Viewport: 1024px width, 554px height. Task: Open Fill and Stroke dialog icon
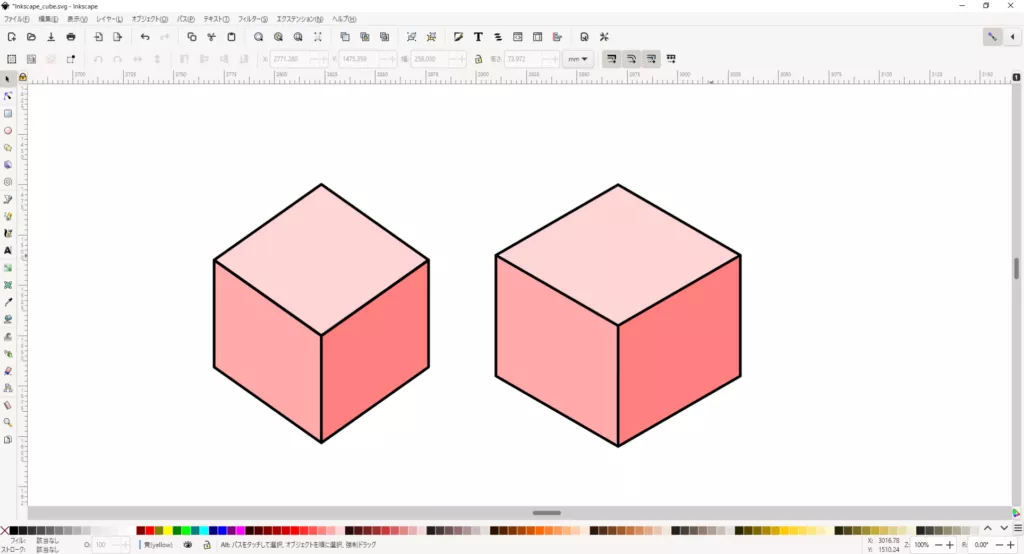click(x=458, y=37)
